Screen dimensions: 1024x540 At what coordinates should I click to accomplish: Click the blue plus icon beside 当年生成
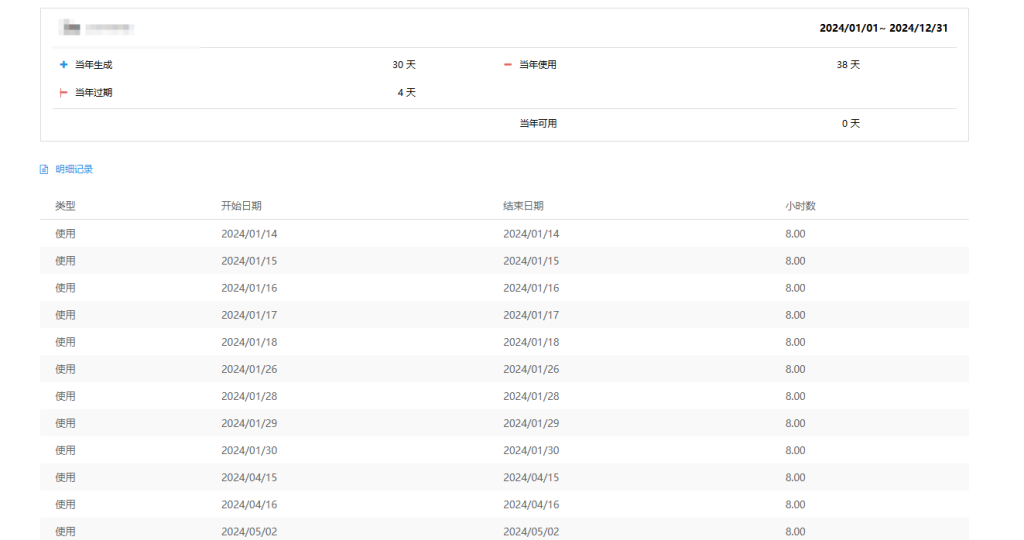[x=64, y=65]
